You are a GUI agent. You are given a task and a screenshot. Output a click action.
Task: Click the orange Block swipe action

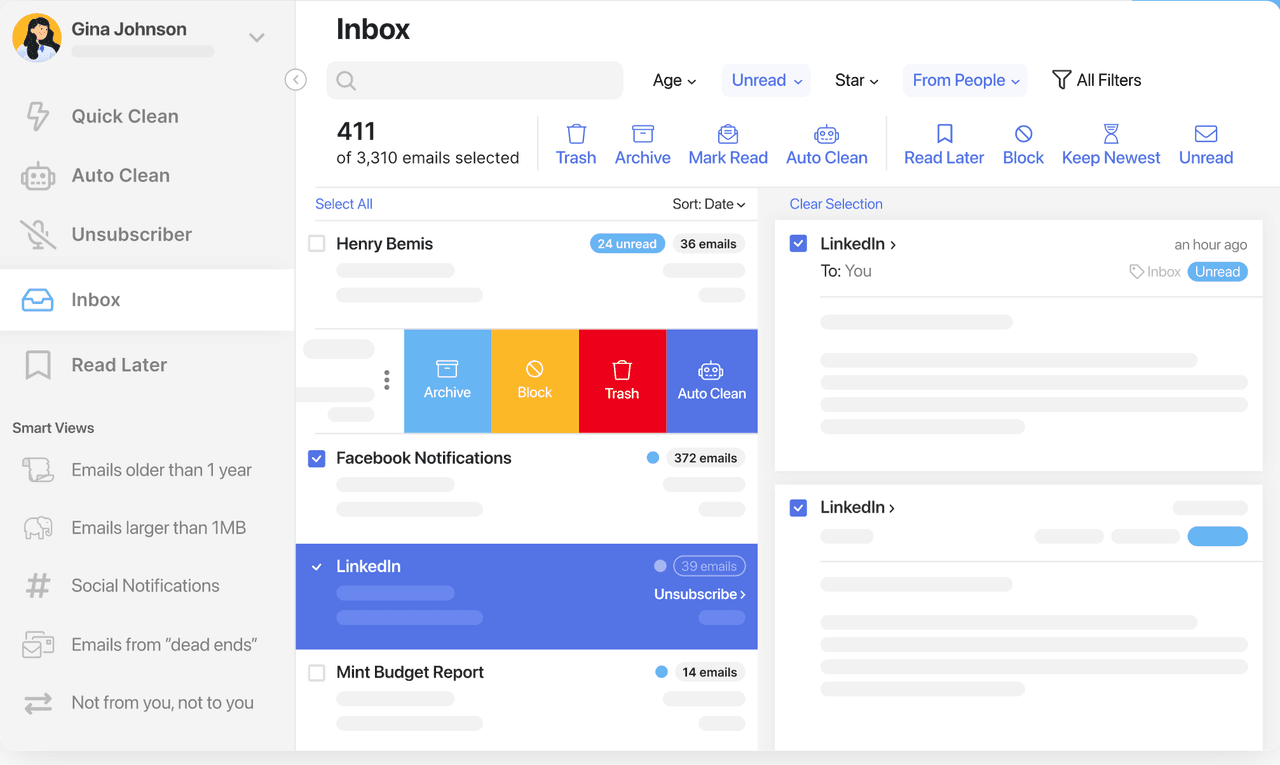pos(535,381)
